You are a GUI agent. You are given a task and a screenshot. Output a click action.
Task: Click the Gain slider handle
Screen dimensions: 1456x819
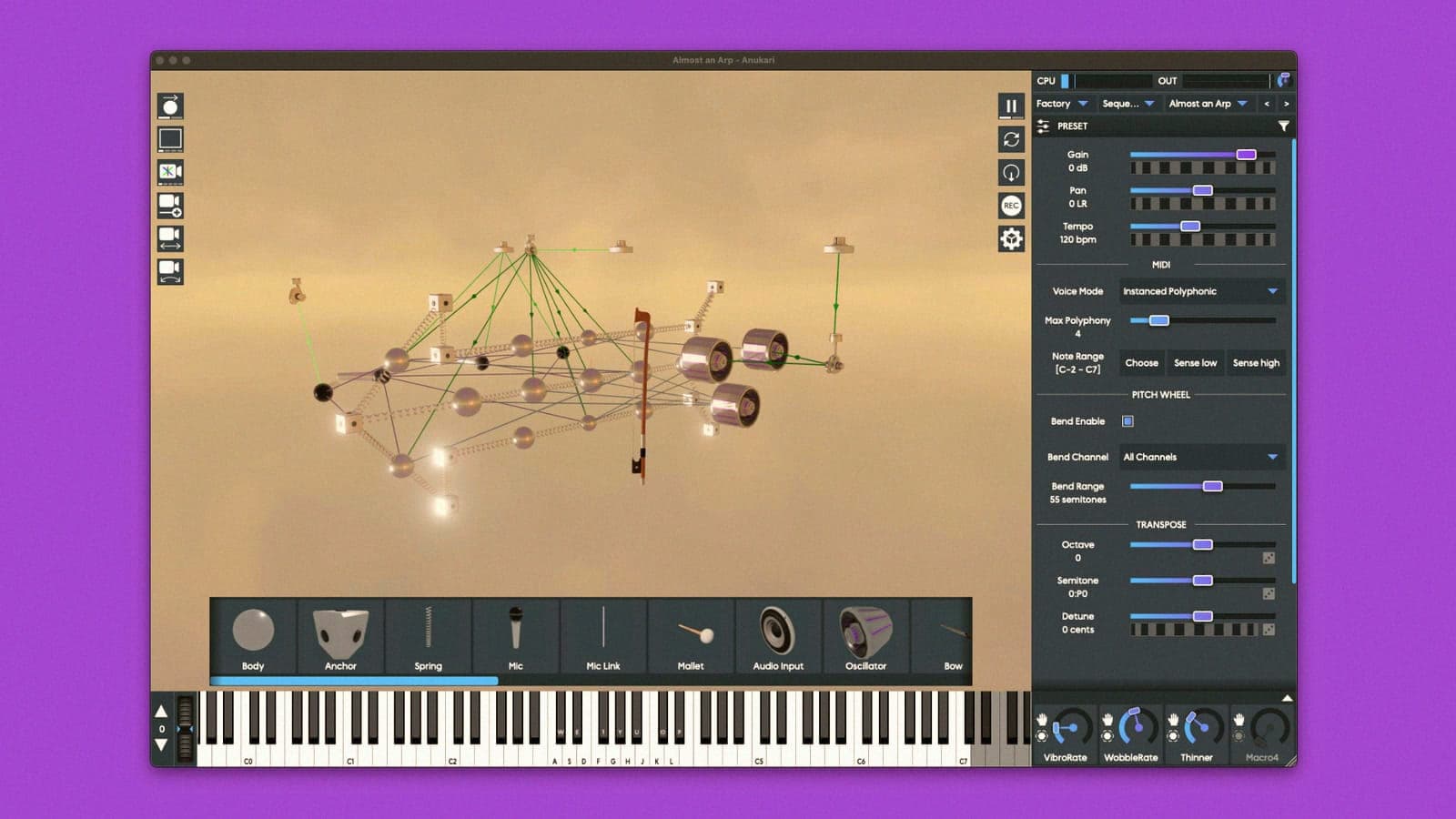tap(1246, 155)
